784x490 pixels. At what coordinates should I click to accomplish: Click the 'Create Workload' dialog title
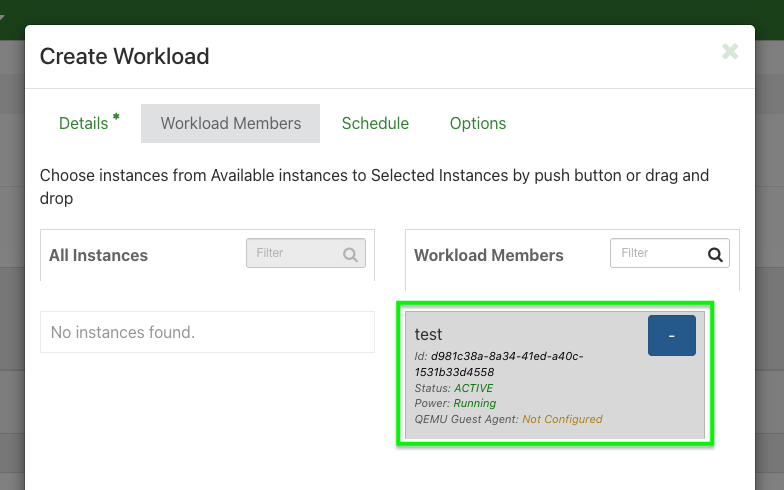click(124, 56)
